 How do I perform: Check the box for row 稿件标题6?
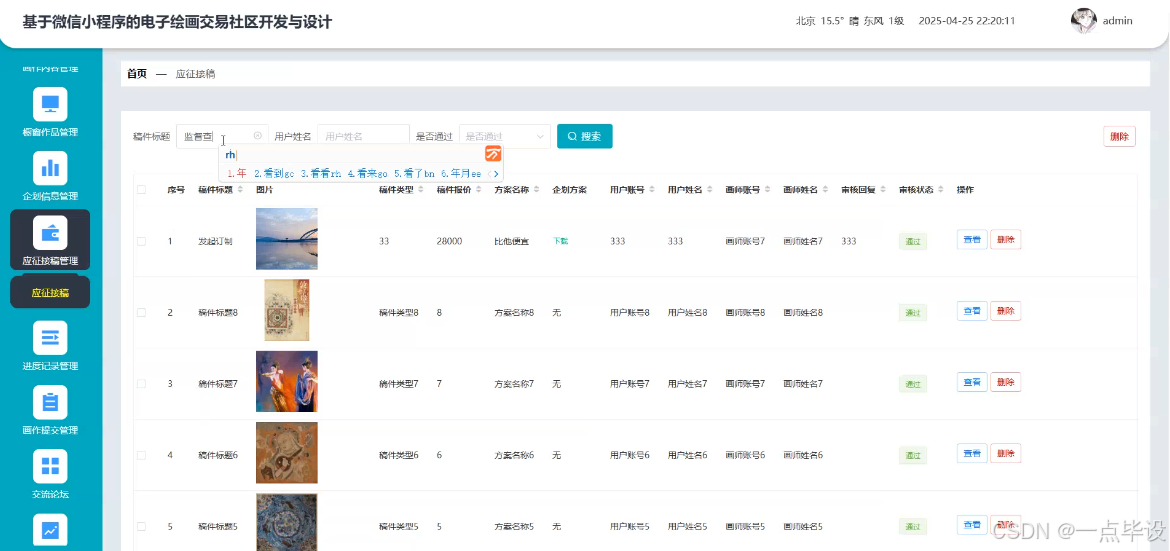coord(141,455)
